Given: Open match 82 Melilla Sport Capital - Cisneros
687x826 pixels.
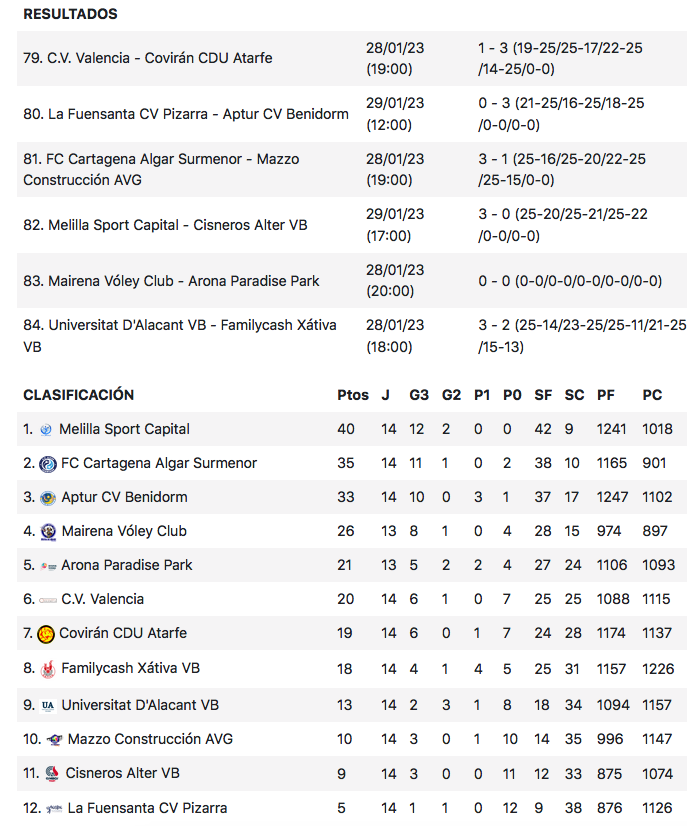Looking at the screenshot, I should click(165, 225).
